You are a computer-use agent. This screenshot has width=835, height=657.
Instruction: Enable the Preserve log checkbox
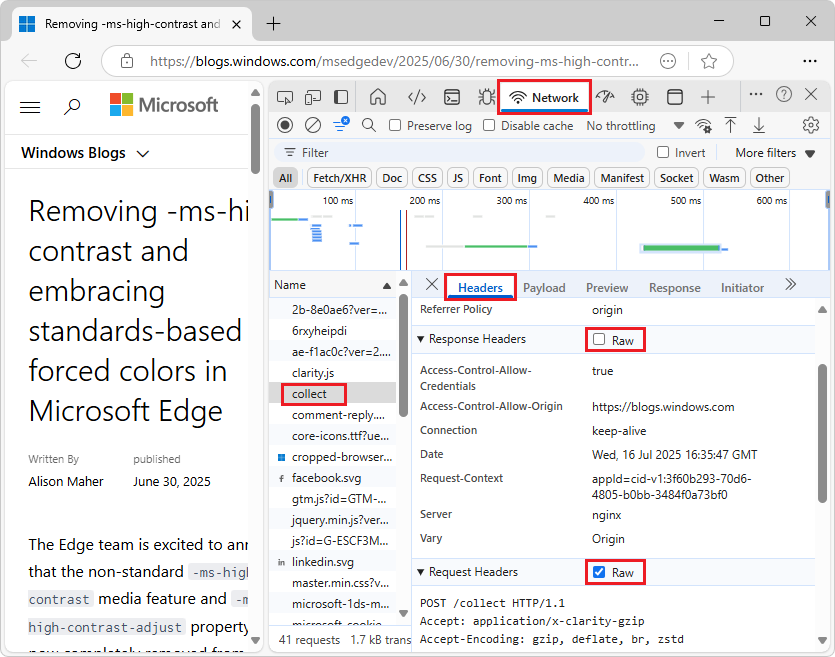[393, 126]
